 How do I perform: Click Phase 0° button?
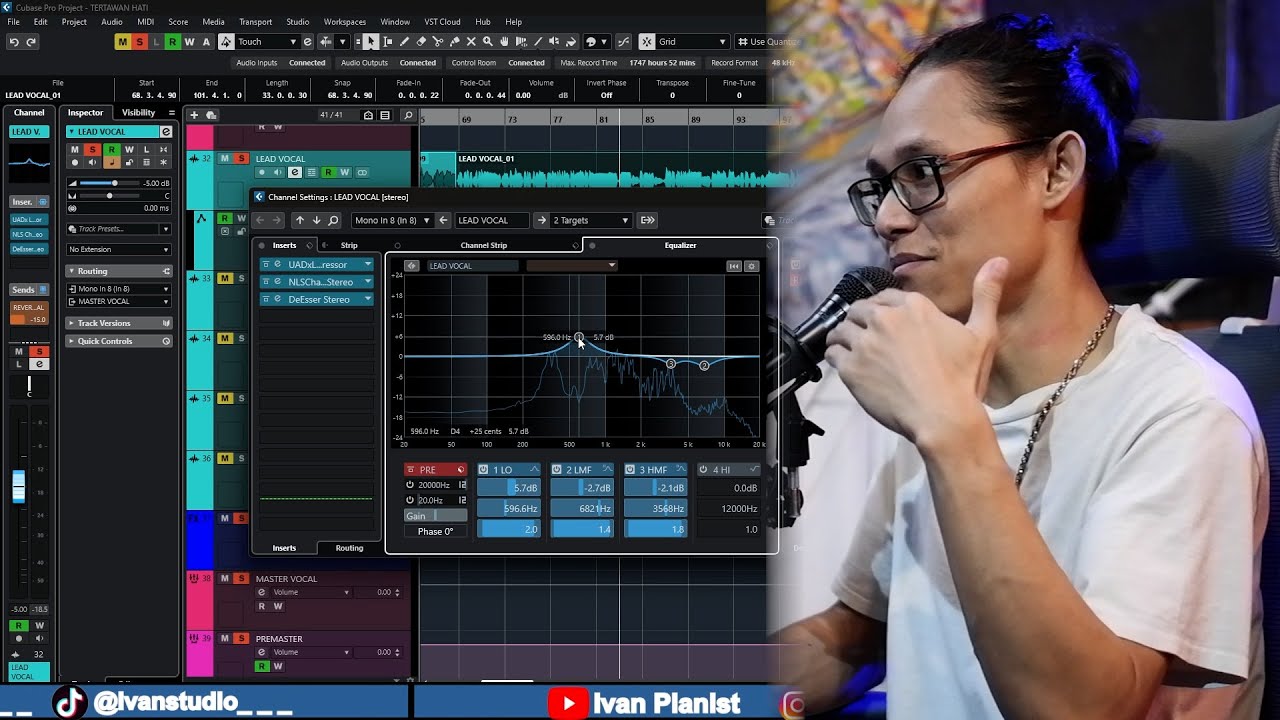pyautogui.click(x=435, y=531)
